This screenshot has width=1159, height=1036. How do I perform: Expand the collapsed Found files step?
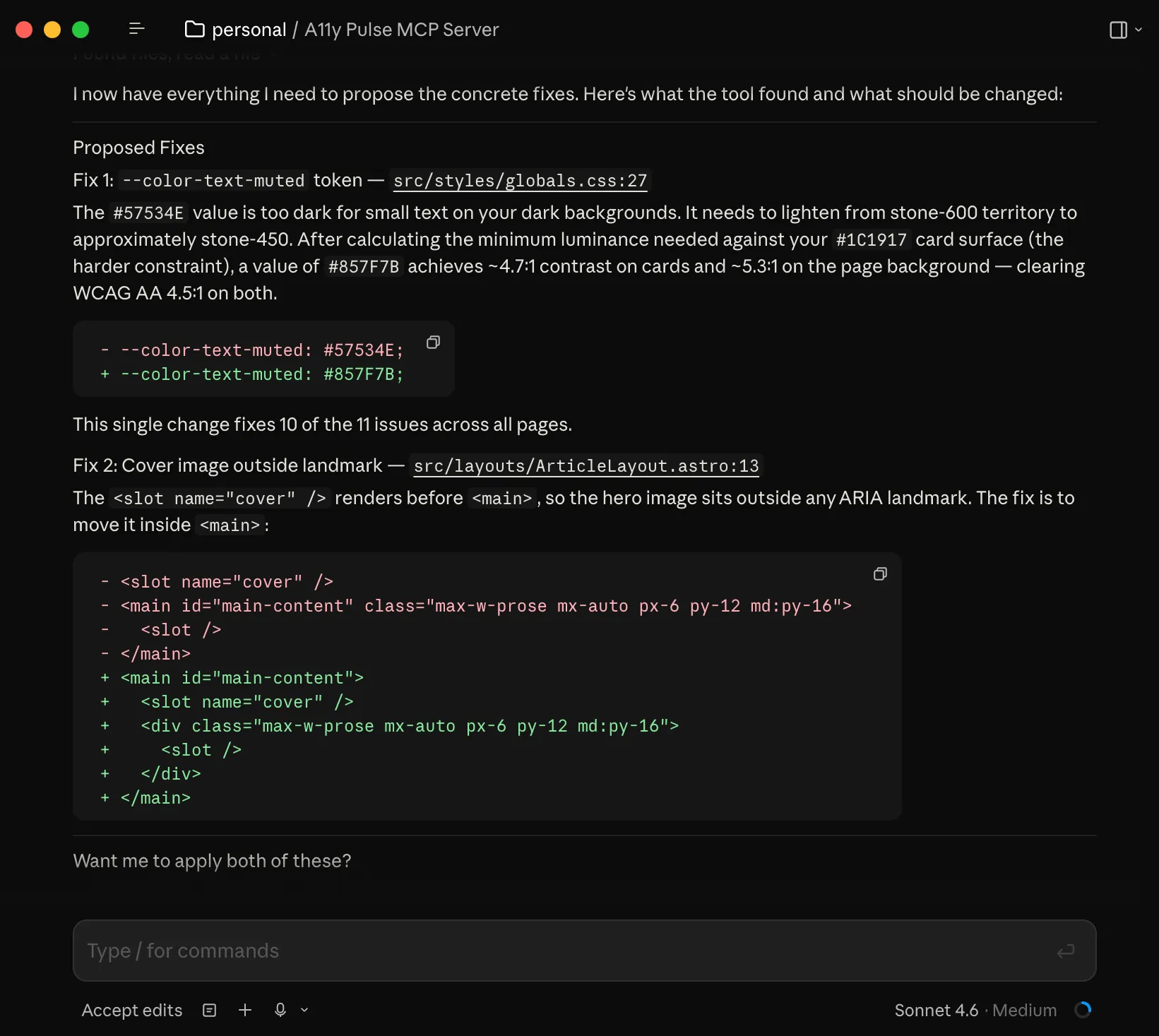[170, 54]
